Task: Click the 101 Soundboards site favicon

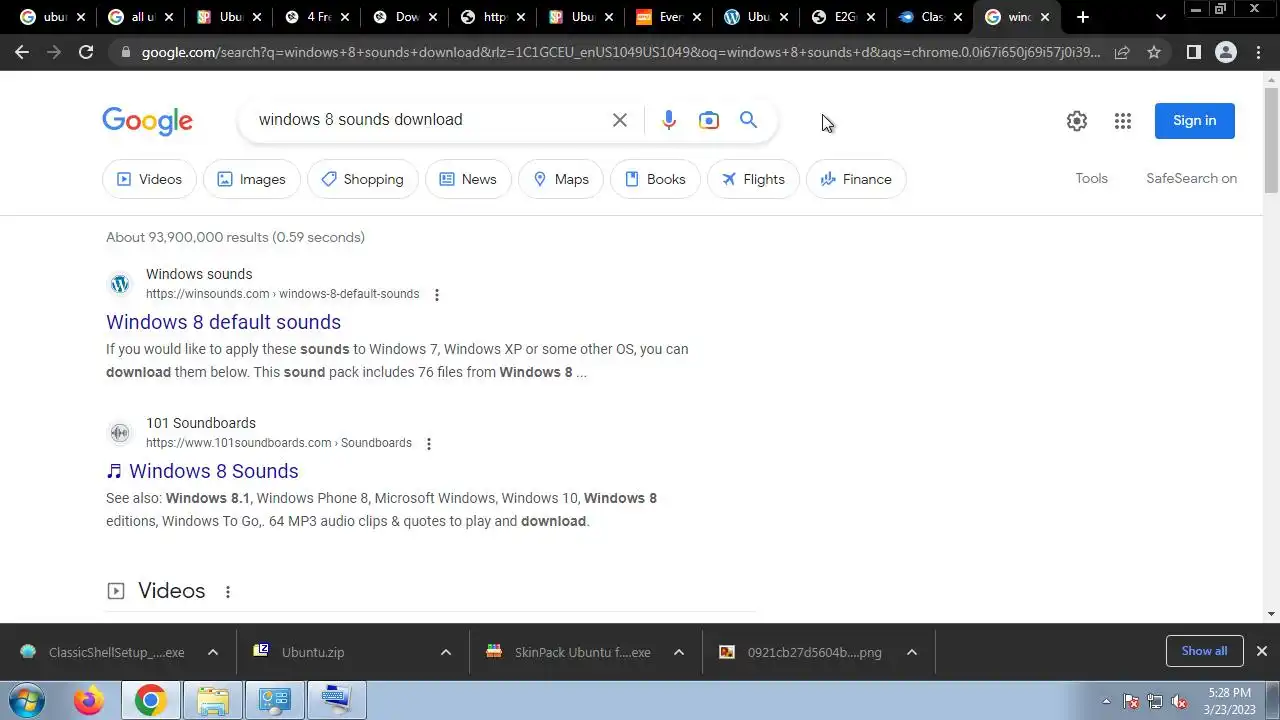Action: [x=120, y=433]
